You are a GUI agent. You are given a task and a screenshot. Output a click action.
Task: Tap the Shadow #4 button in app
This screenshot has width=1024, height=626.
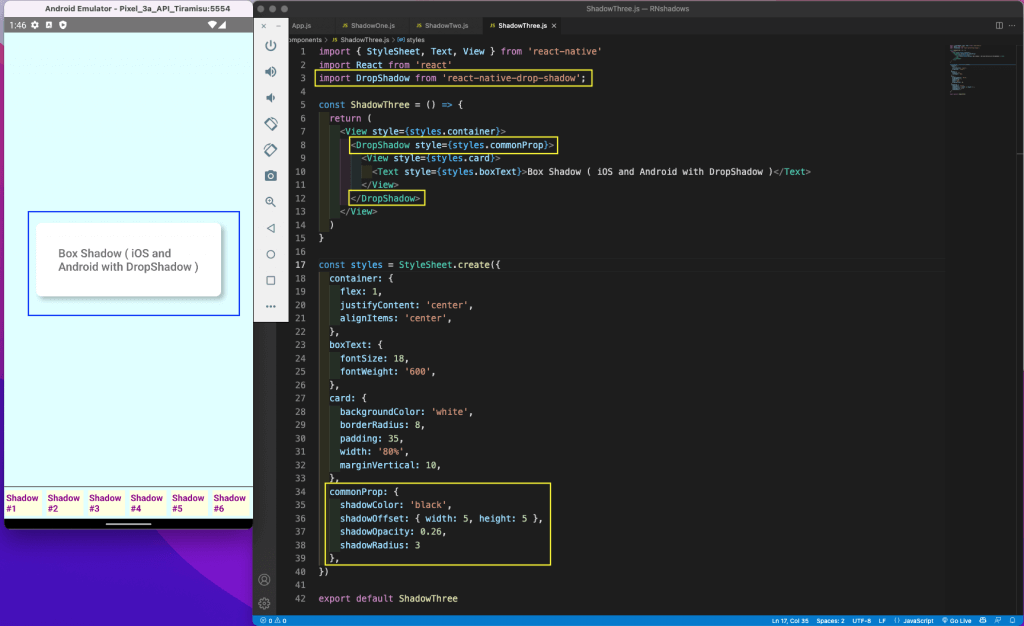point(146,503)
